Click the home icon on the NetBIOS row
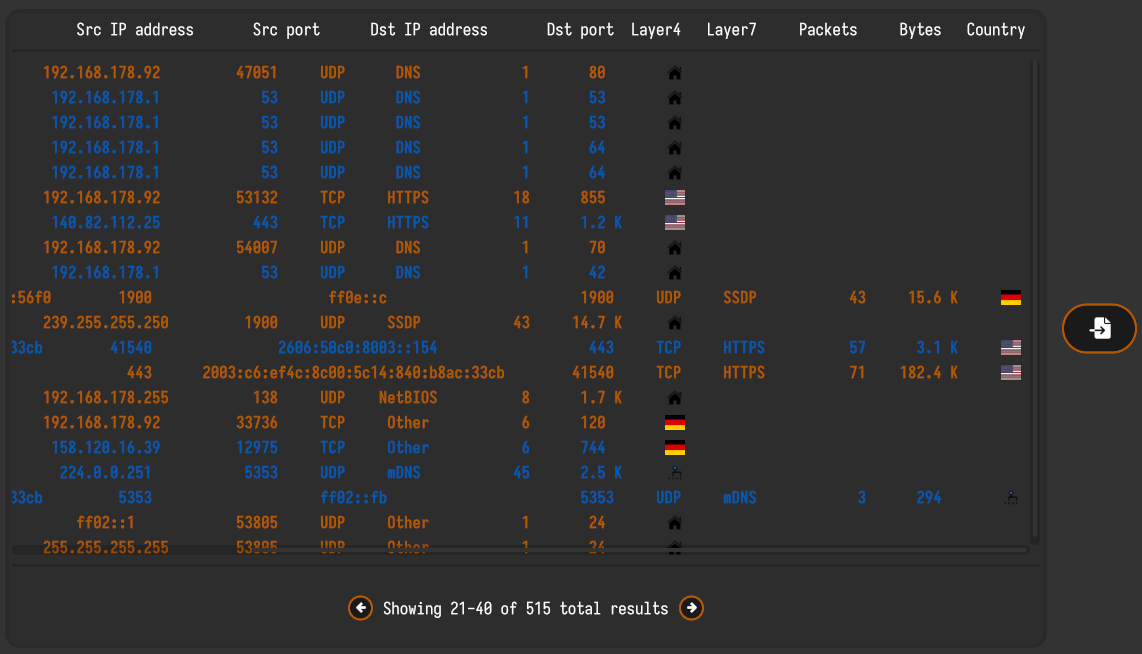1142x654 pixels. pos(675,397)
